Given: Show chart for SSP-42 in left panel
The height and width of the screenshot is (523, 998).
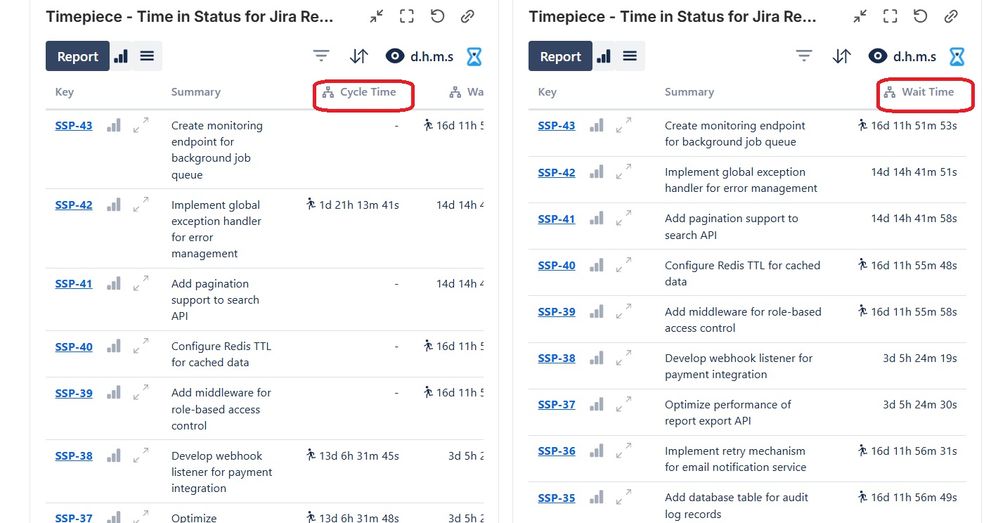Looking at the screenshot, I should [x=114, y=205].
